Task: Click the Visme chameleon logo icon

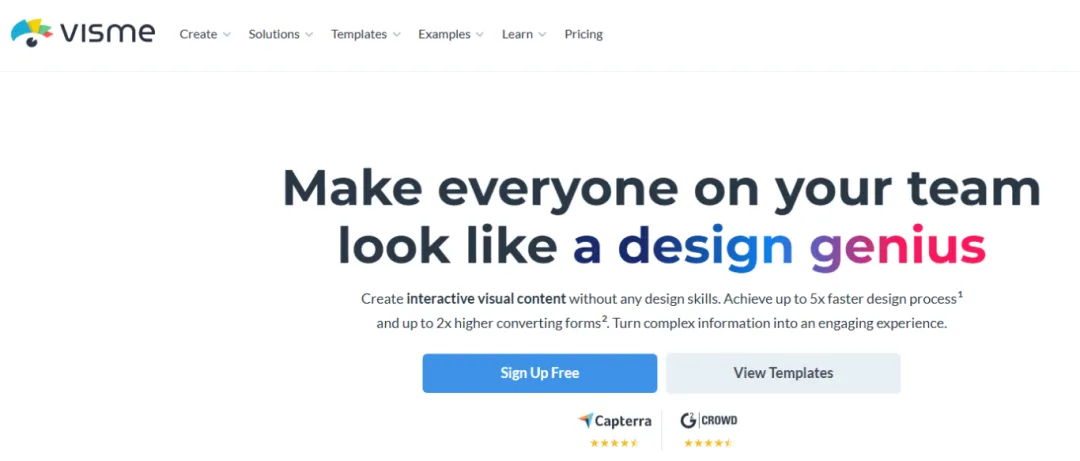Action: [31, 32]
